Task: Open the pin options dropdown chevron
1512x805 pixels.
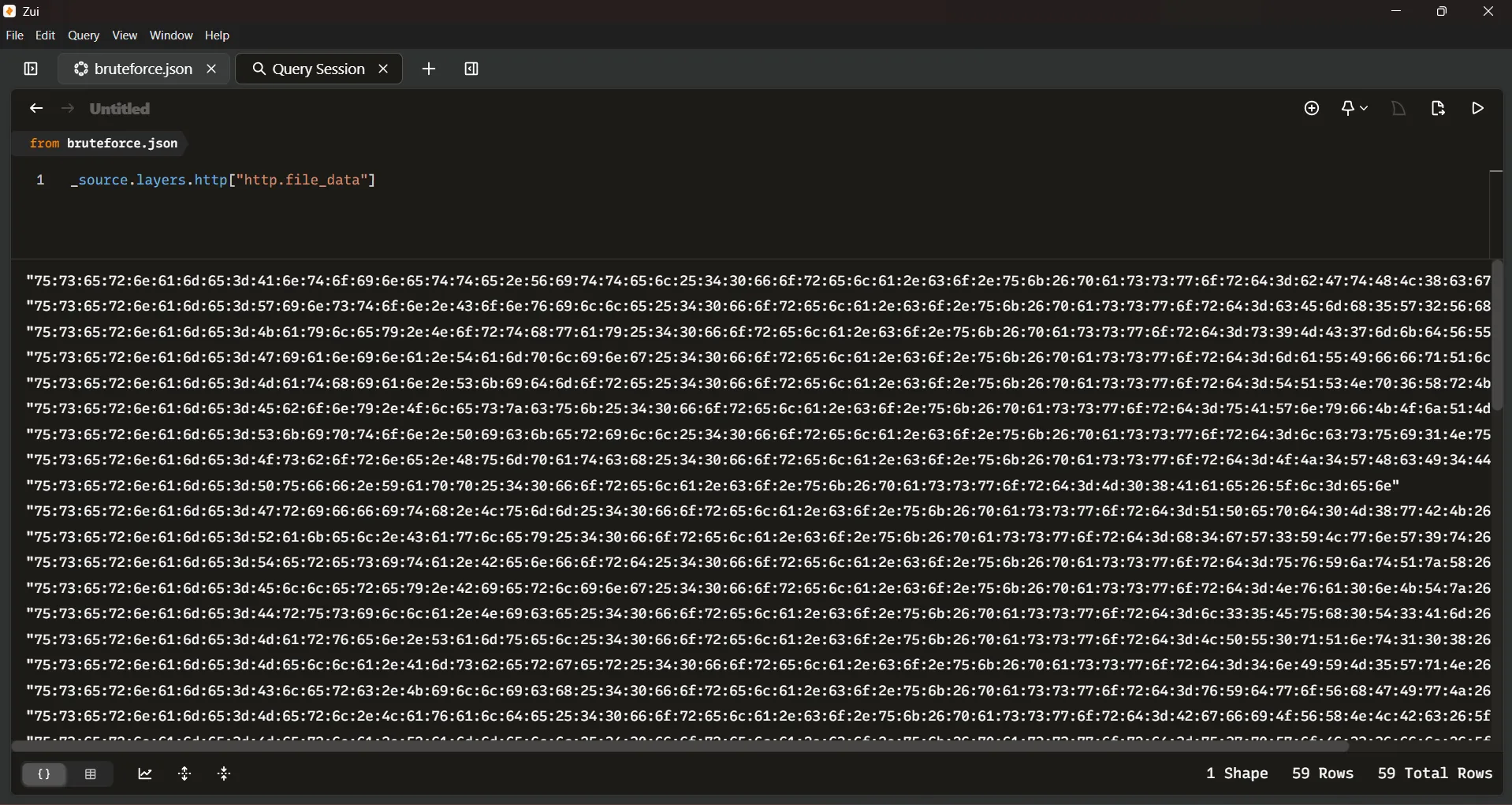Action: [x=1365, y=110]
